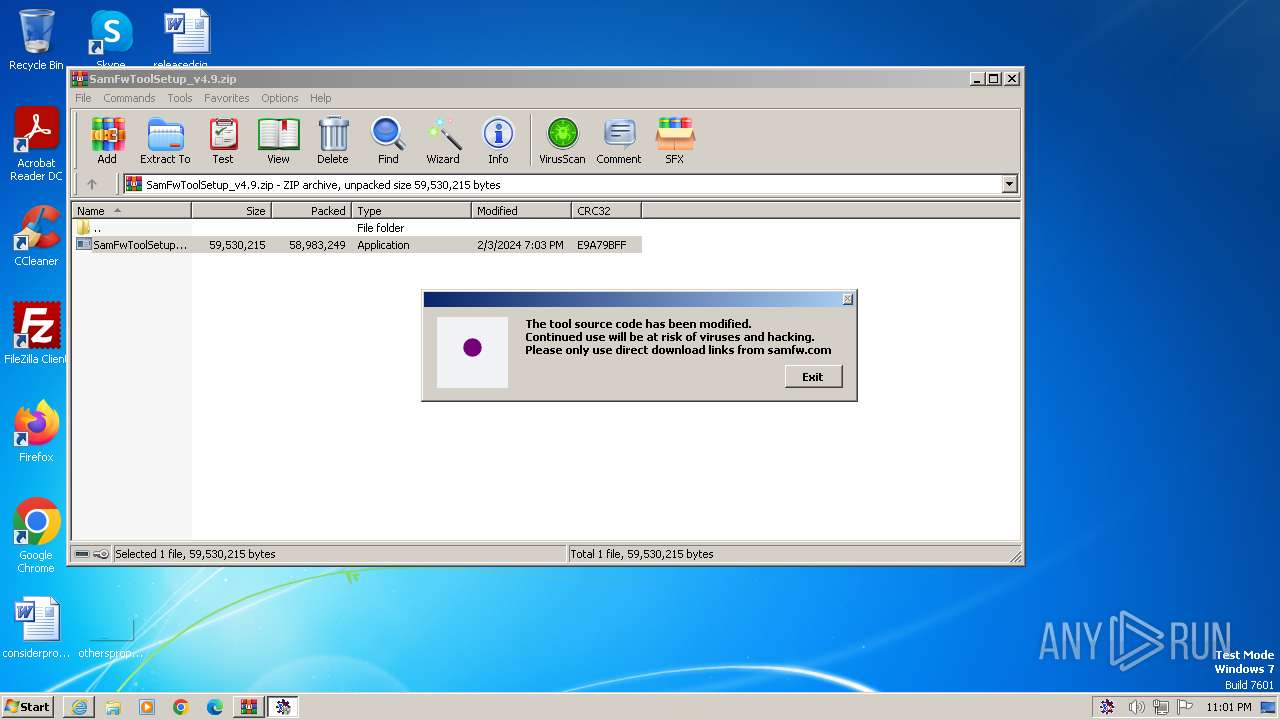Click the purple dot image in dialog
1280x720 pixels.
point(472,347)
